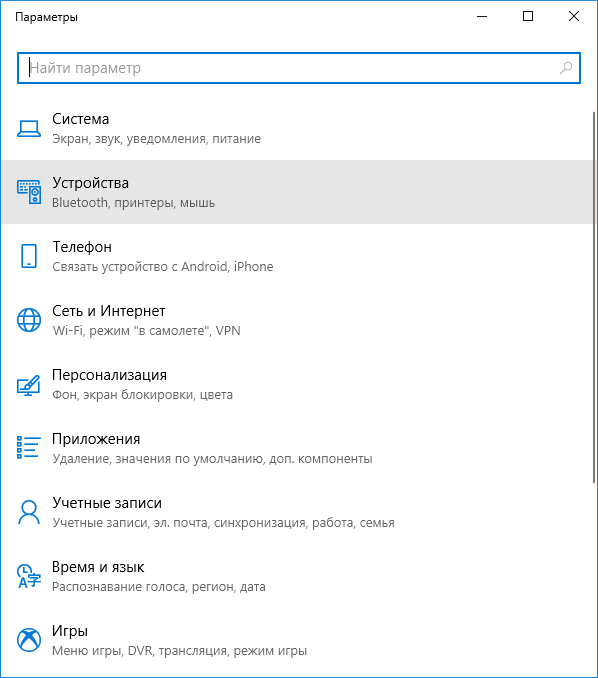Go to Телефон settings

(x=297, y=256)
